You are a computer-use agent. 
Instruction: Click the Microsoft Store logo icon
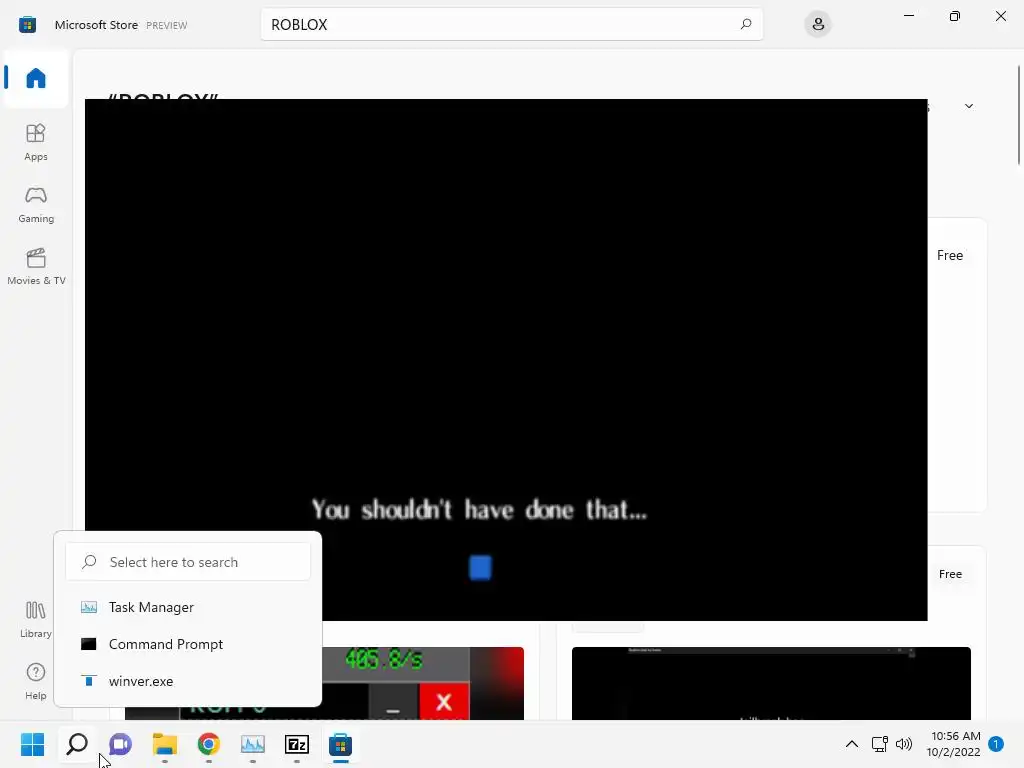(27, 25)
